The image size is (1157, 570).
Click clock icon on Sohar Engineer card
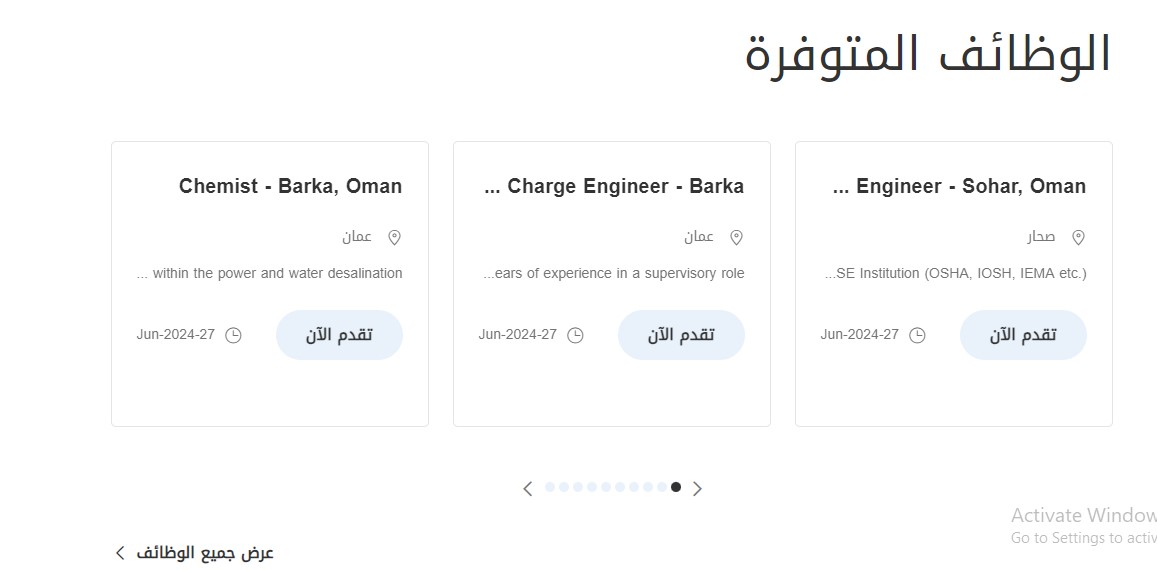[916, 335]
